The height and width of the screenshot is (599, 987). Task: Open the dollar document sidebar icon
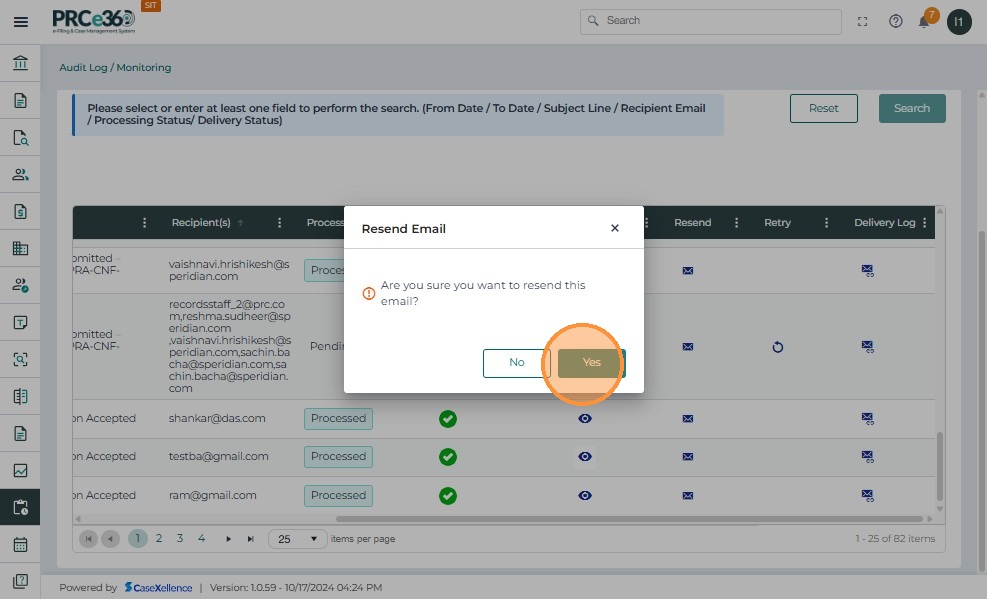click(20, 211)
